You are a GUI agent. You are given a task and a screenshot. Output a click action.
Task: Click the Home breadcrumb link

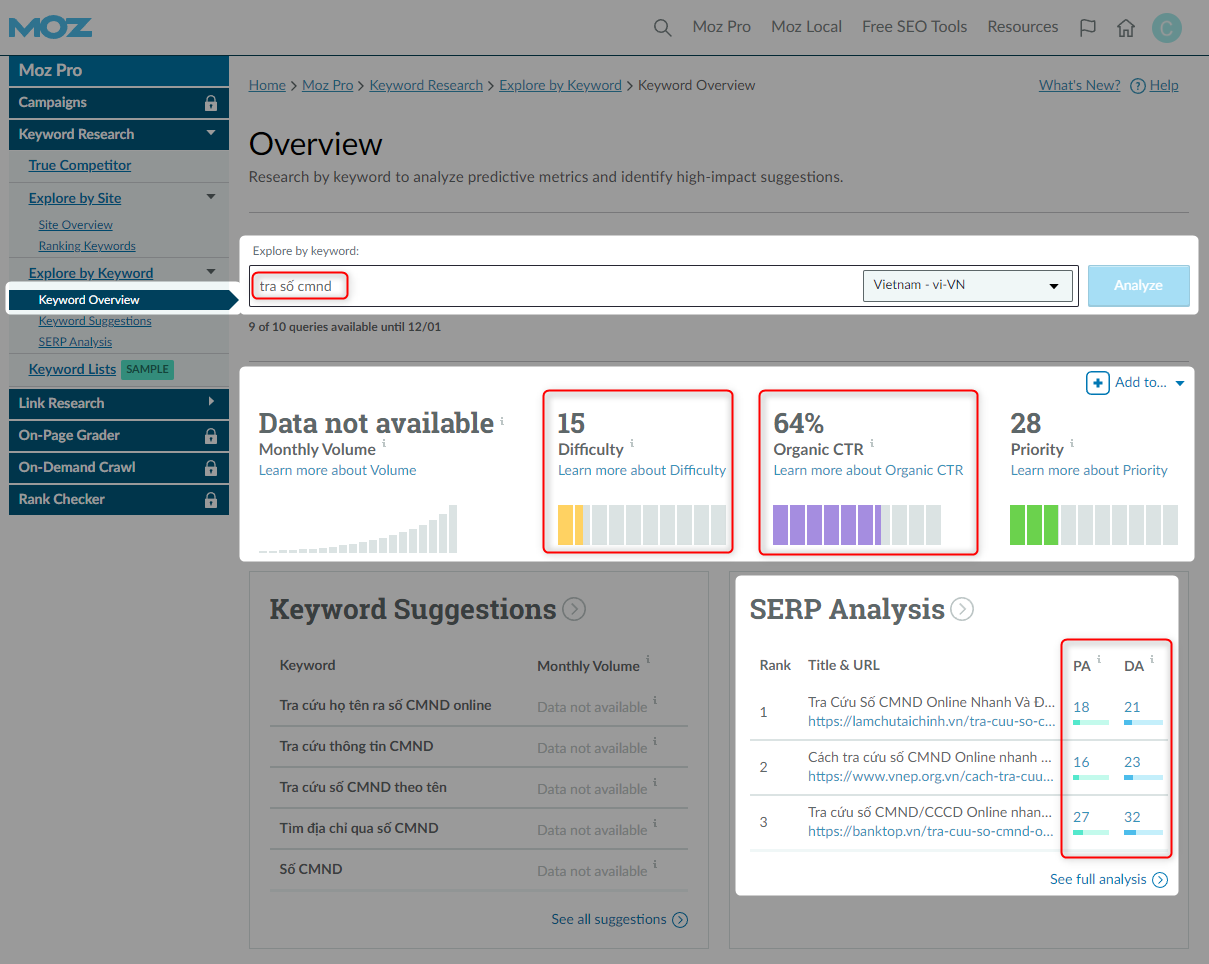(267, 85)
